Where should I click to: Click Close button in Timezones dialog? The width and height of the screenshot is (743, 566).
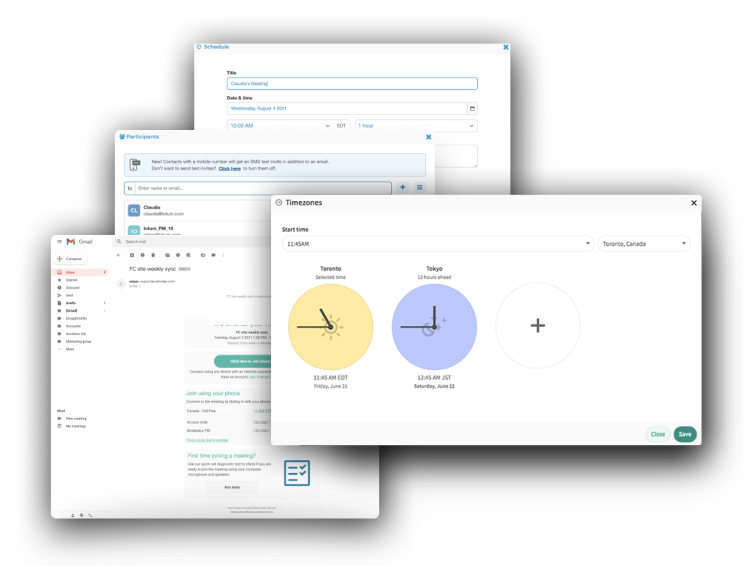tap(657, 434)
